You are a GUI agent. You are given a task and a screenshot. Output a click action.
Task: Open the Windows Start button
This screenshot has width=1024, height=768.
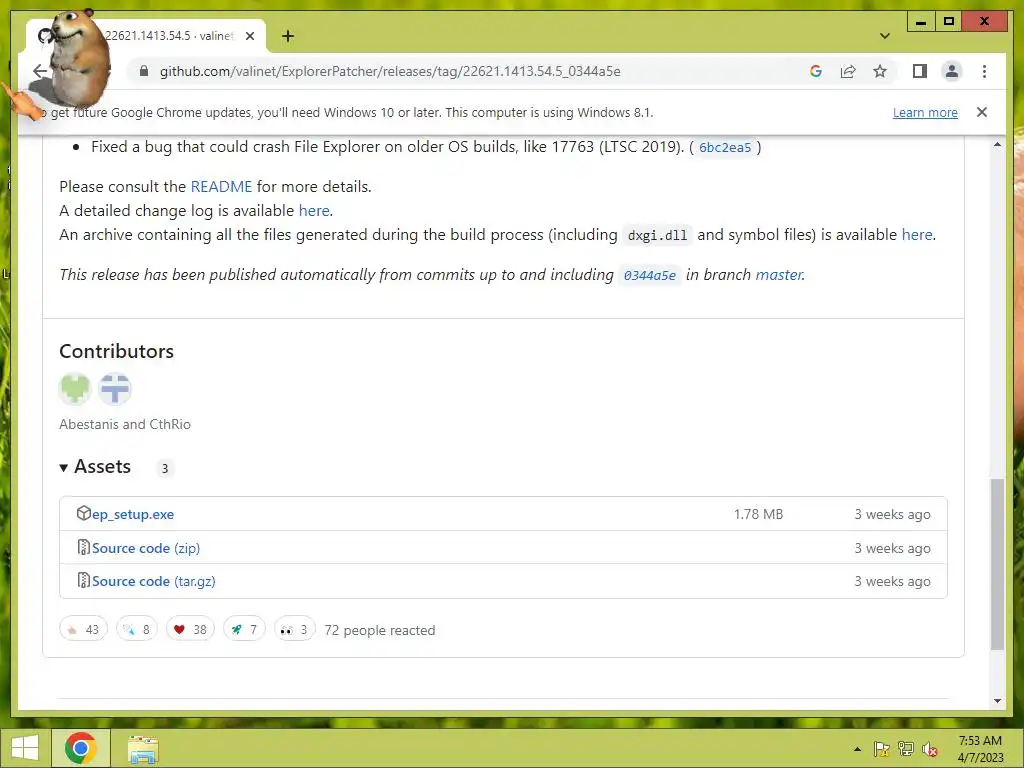24,748
